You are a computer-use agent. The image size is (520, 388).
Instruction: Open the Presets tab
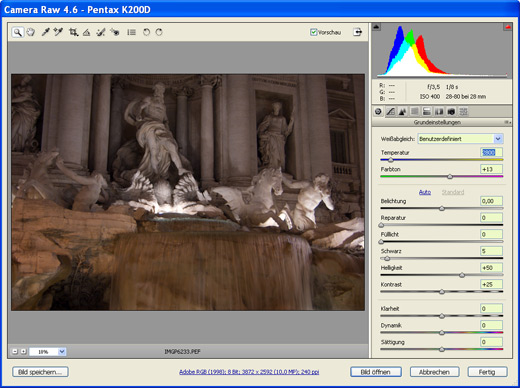[463, 111]
